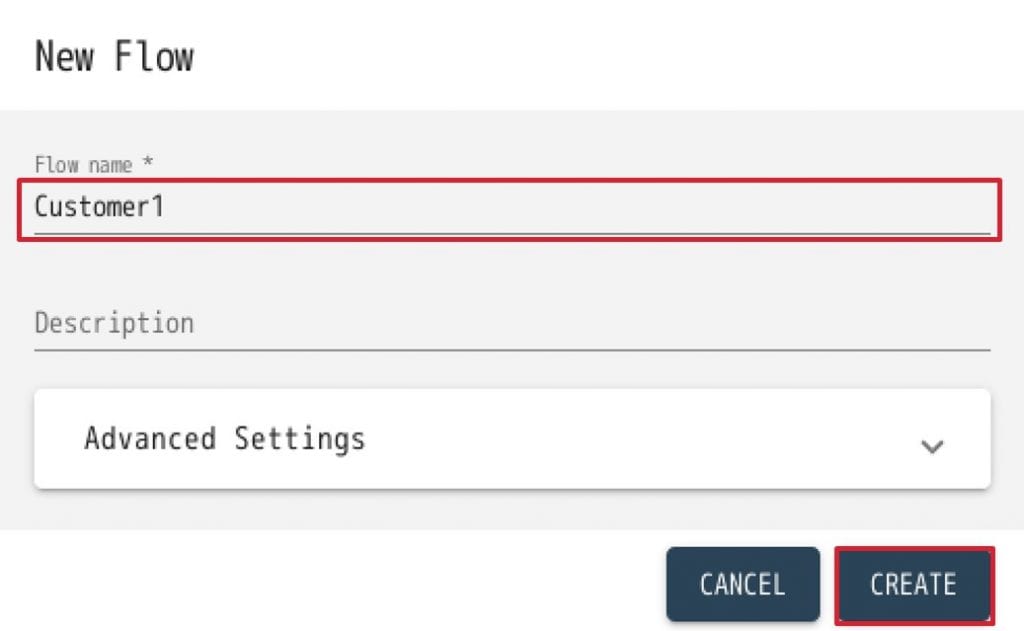Open the Advanced Settings panel

[512, 439]
